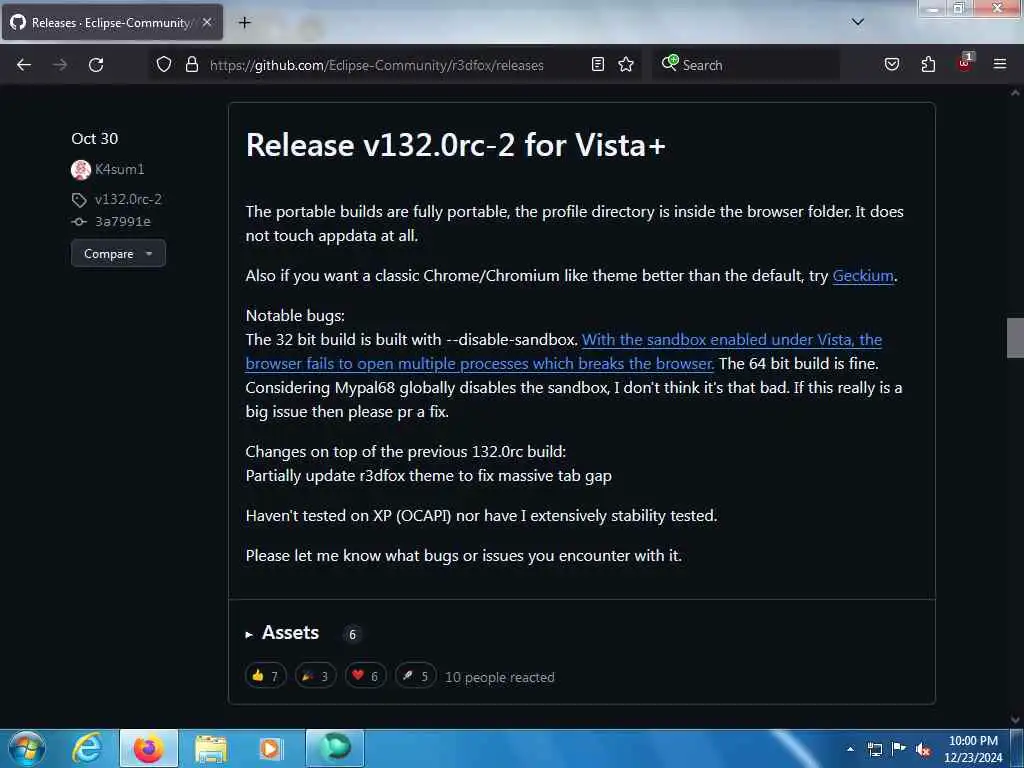Go back to the previous page
Screen dimensions: 1024x768
(24, 65)
